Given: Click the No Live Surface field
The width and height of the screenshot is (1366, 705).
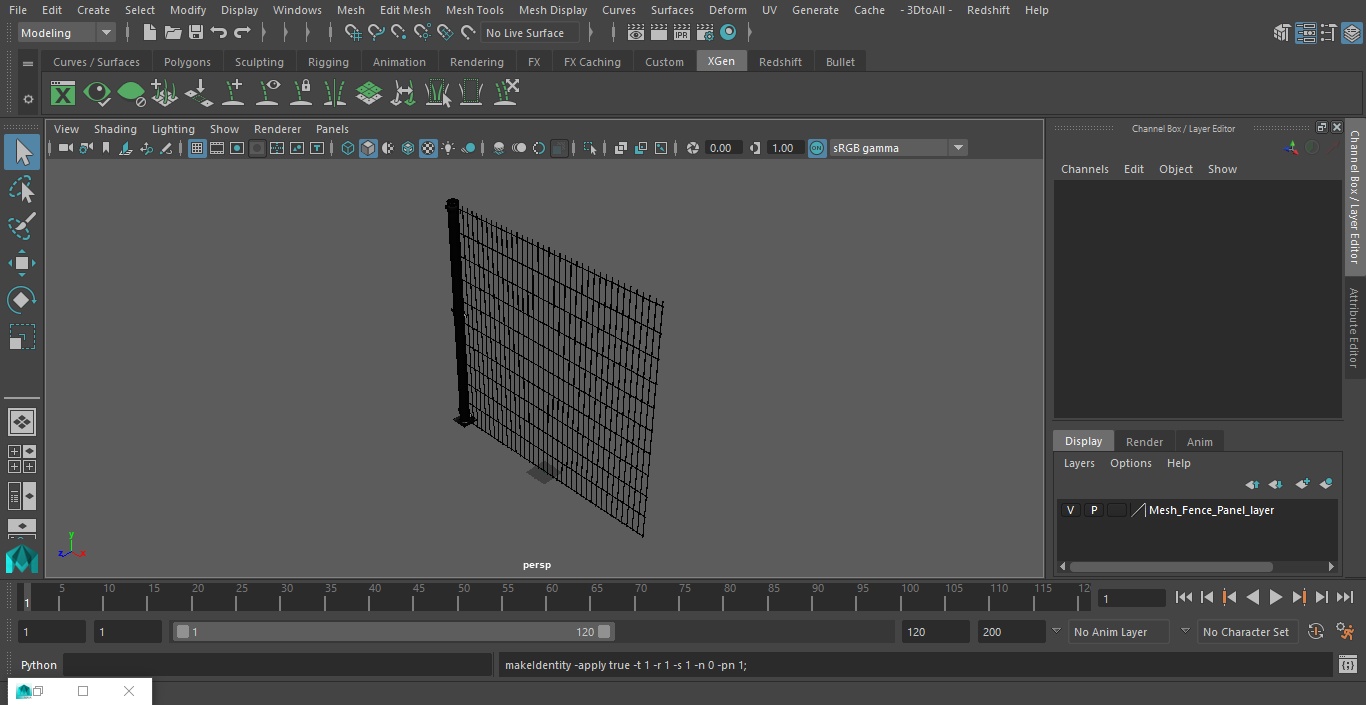Looking at the screenshot, I should tap(529, 33).
